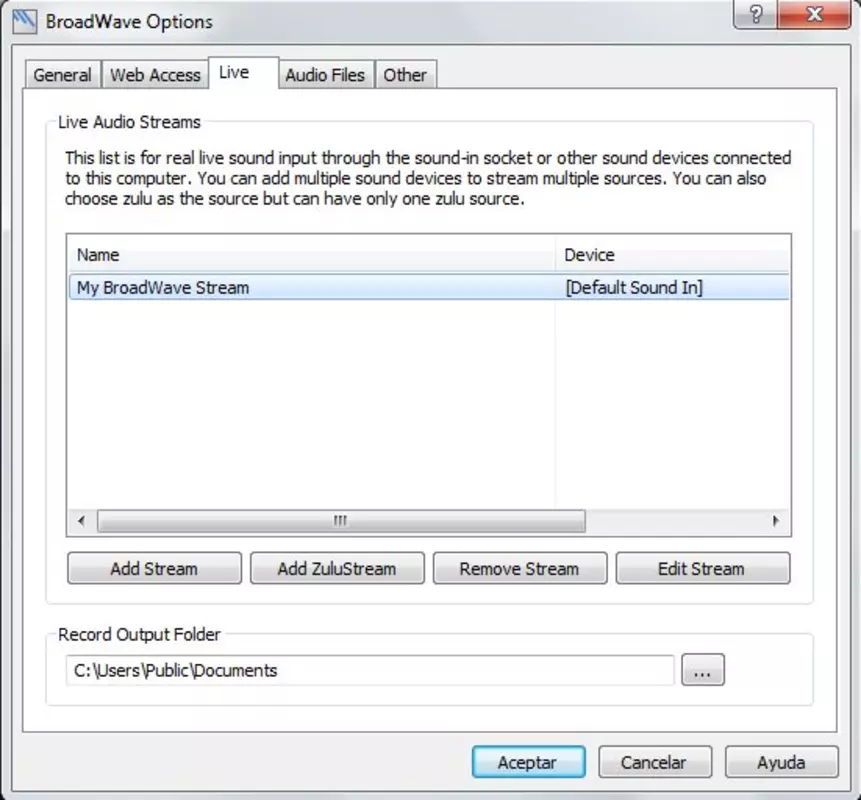The width and height of the screenshot is (861, 800).
Task: Click the Remove Stream button
Action: [x=520, y=568]
